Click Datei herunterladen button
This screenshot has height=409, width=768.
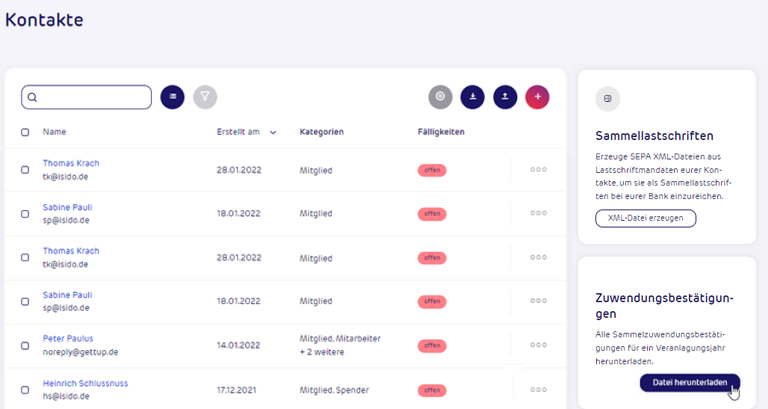(690, 383)
